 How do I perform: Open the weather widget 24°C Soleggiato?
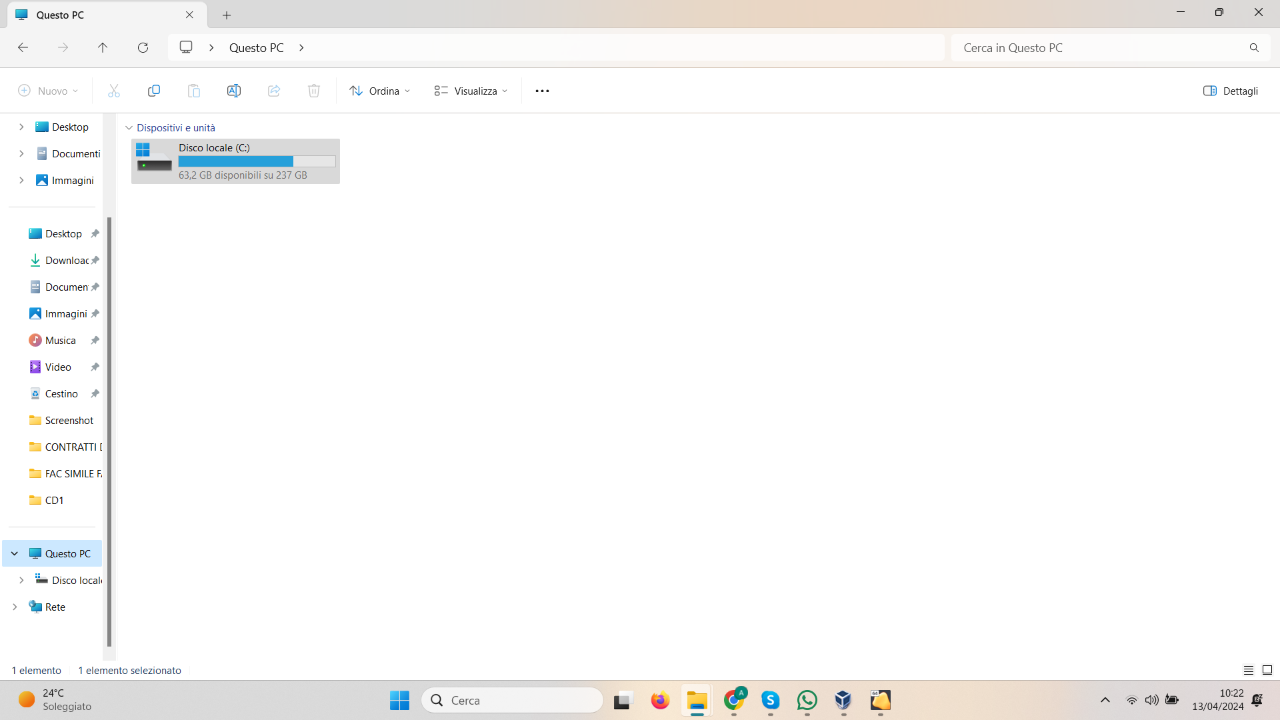(x=56, y=699)
